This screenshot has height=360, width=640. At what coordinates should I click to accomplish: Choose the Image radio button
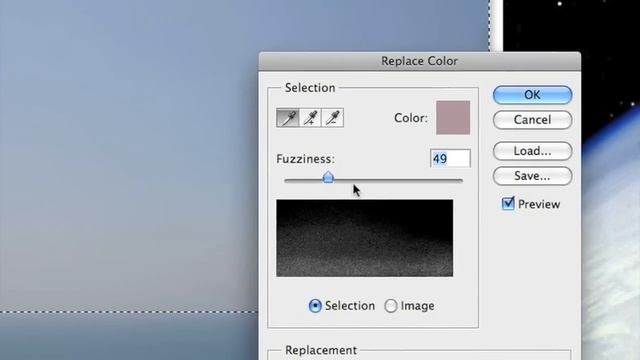(x=391, y=306)
